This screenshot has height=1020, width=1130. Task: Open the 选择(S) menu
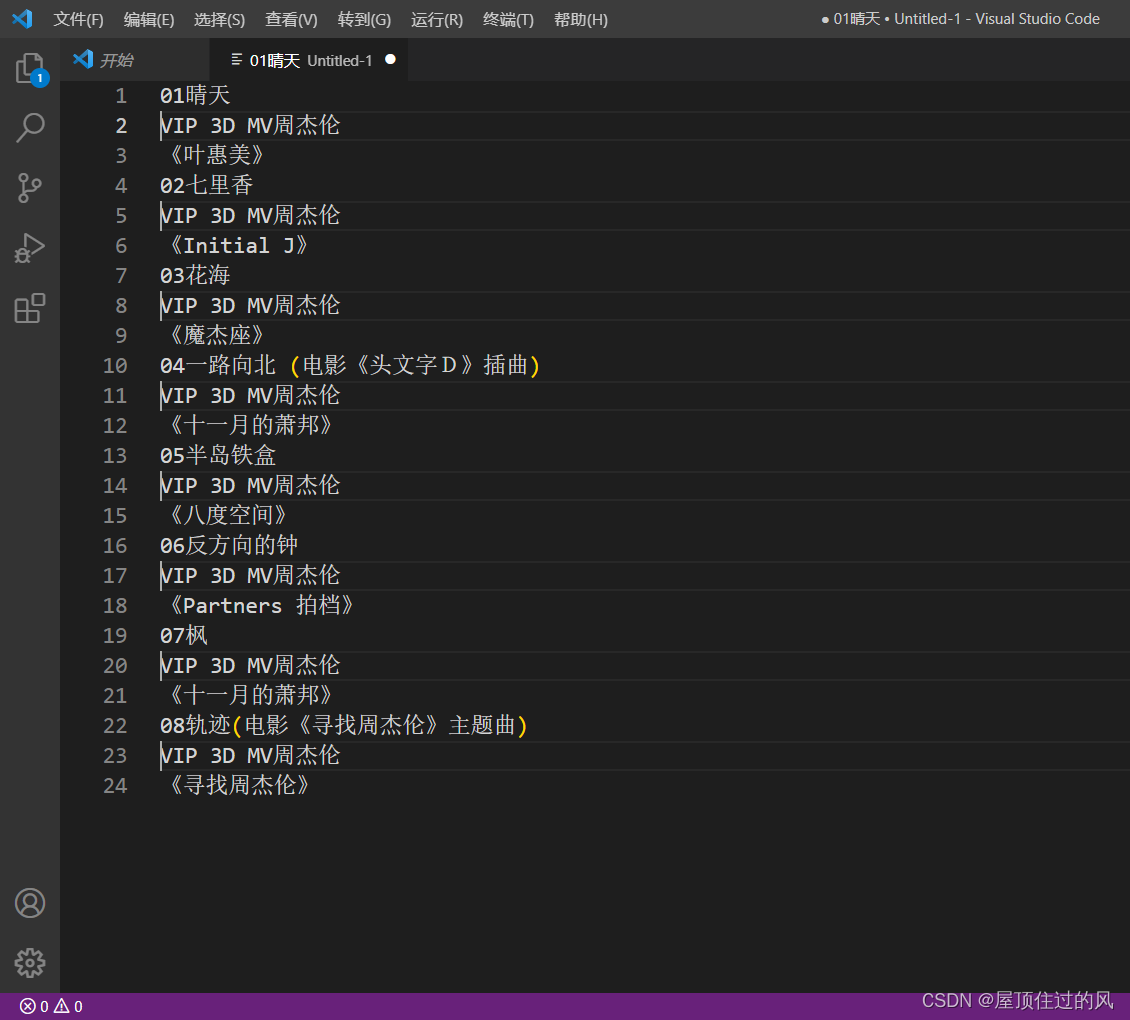219,19
